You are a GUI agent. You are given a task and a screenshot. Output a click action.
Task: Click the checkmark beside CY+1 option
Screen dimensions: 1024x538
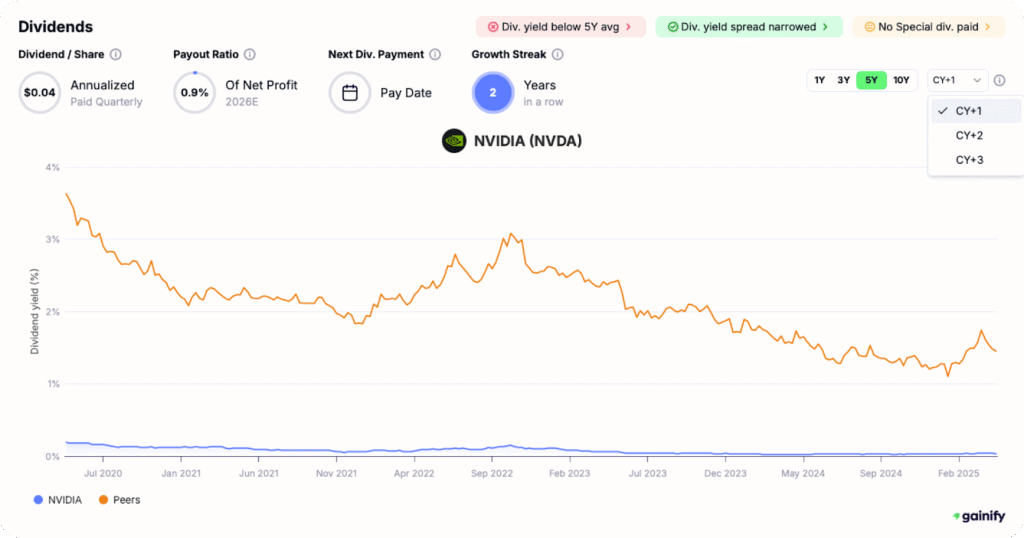pos(942,111)
